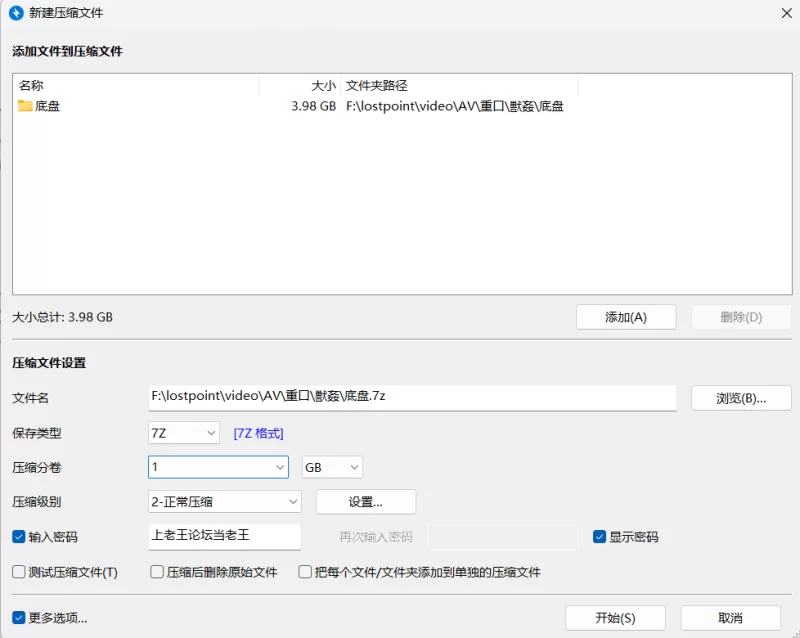Open the 浏览(B)... file browser
The height and width of the screenshot is (638, 800).
(x=741, y=398)
